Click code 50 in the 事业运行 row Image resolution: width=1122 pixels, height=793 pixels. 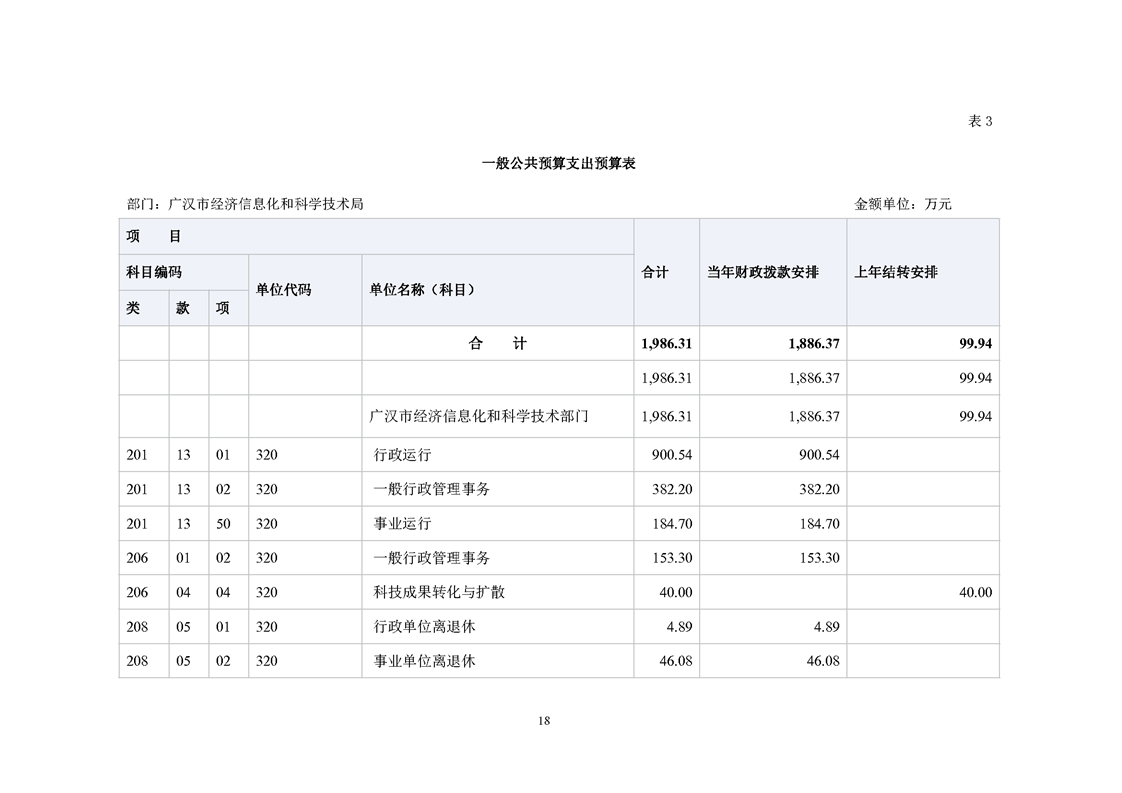click(x=223, y=523)
